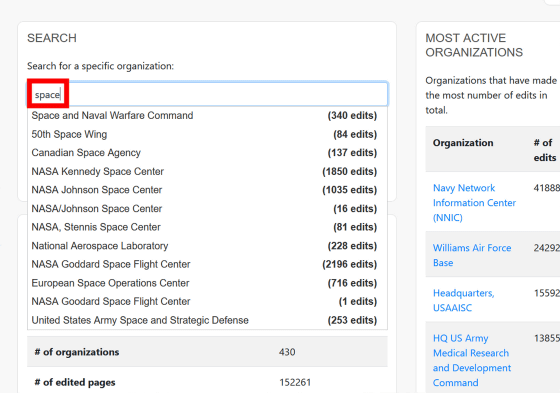
Task: Click the (137 edits) count
Action: [x=352, y=153]
